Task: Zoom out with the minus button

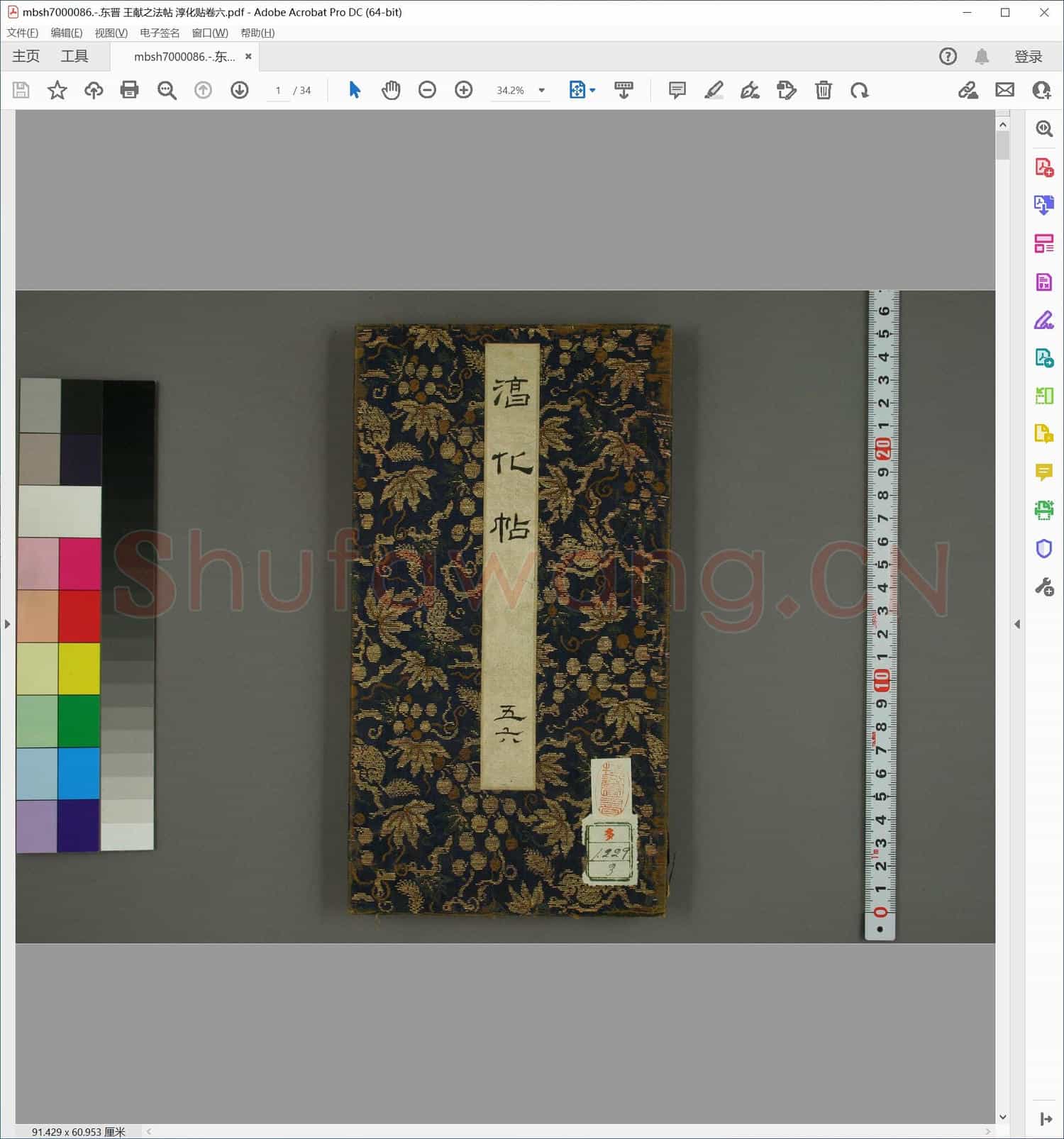Action: click(427, 90)
